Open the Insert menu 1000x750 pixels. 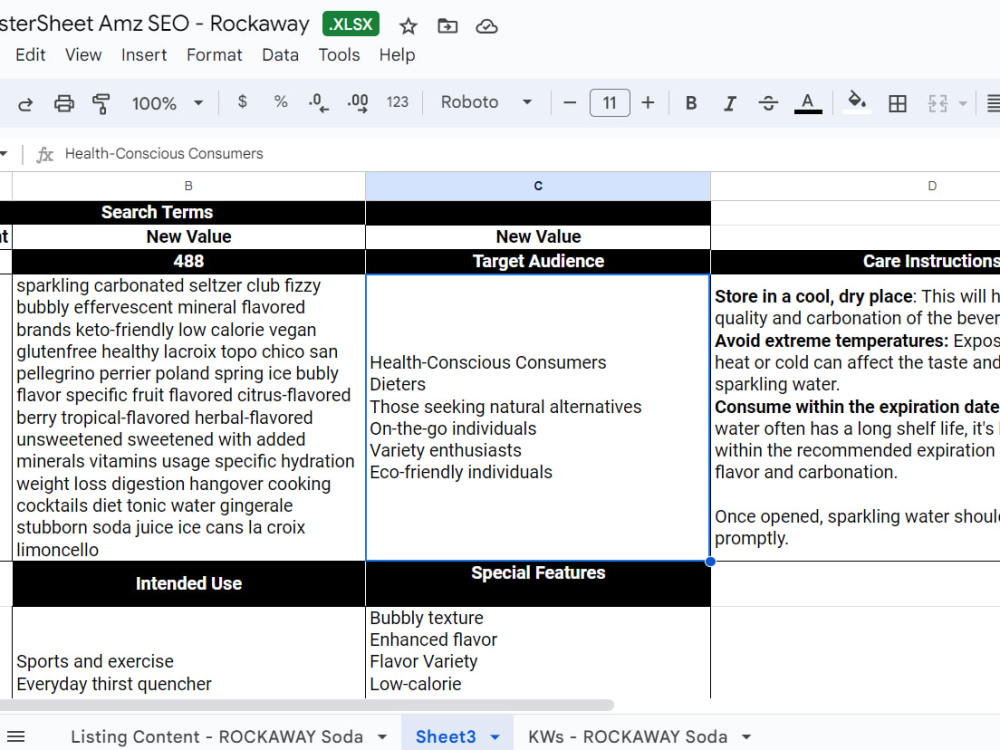143,55
